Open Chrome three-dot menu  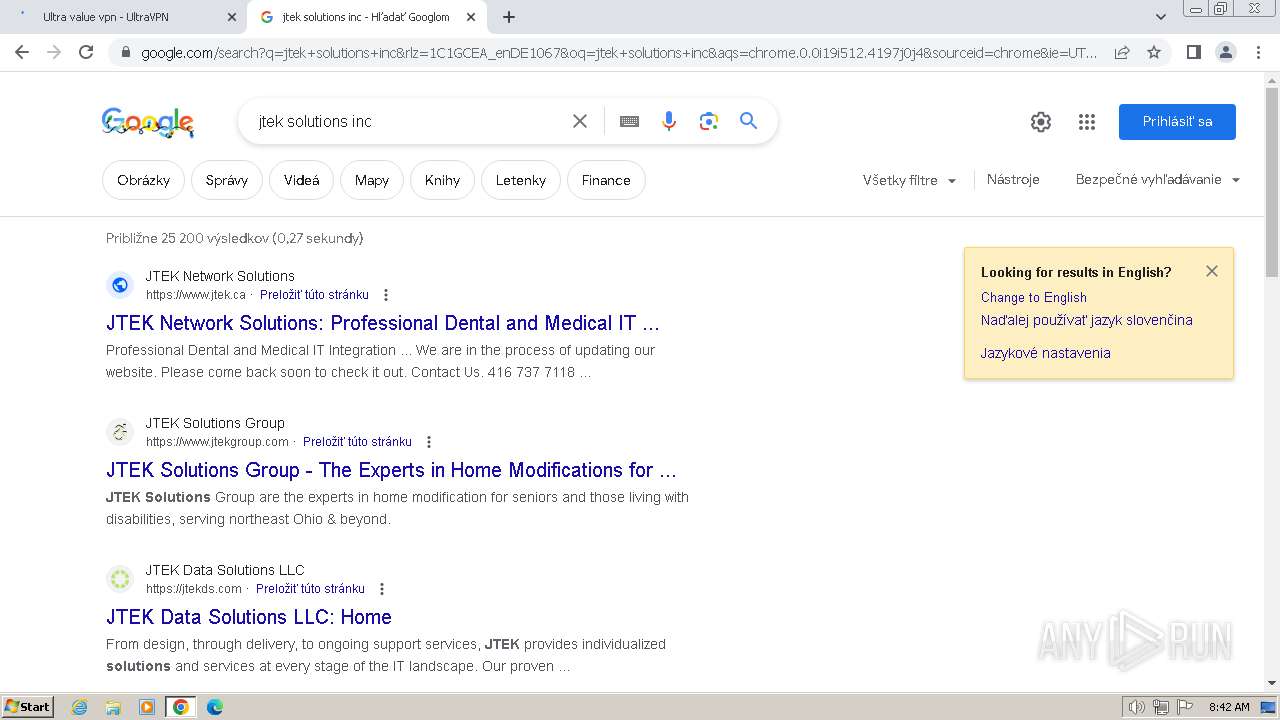(x=1258, y=52)
